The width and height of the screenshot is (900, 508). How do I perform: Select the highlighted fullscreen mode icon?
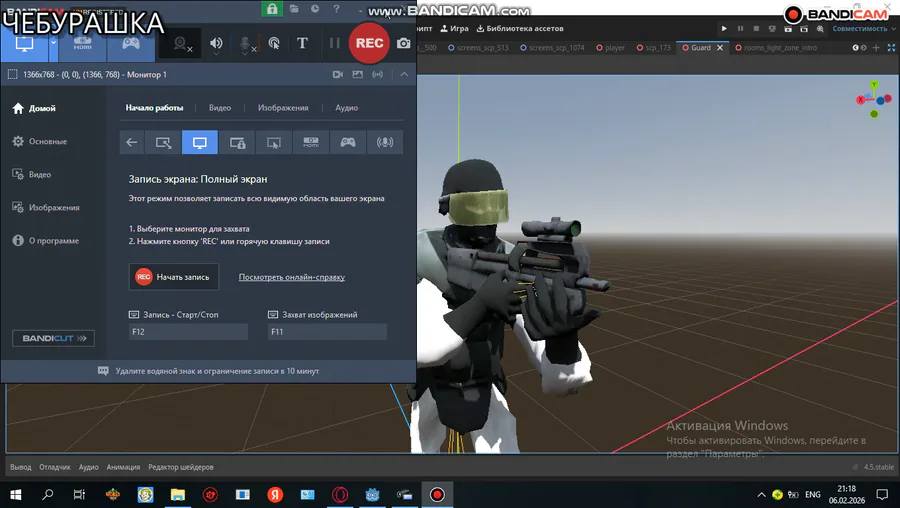point(200,142)
